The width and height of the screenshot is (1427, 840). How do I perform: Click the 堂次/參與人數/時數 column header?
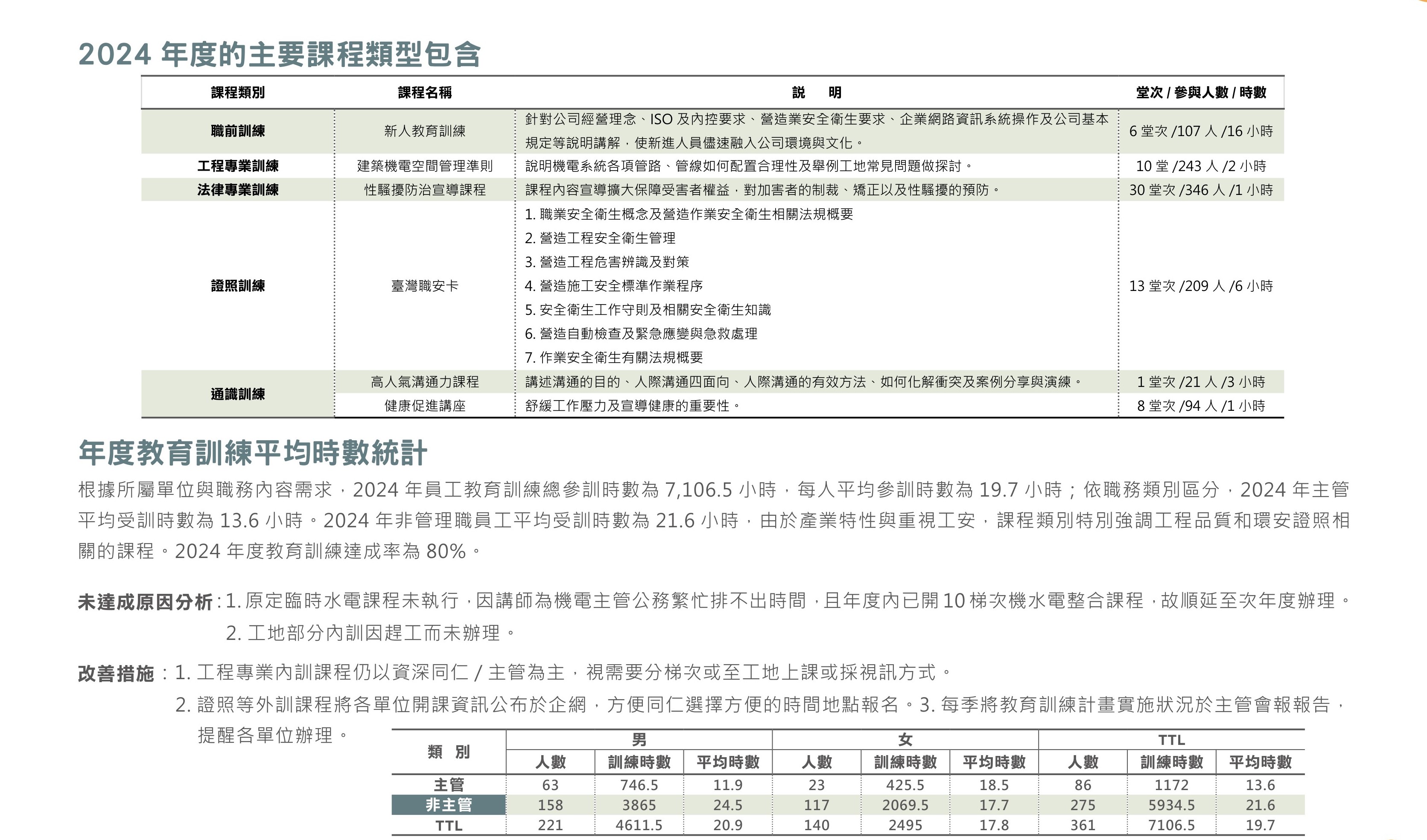click(1200, 92)
